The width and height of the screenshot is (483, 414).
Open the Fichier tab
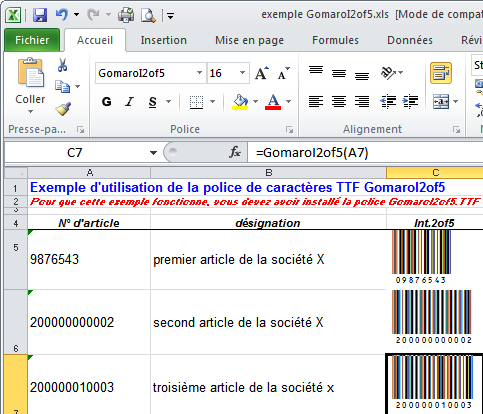pos(32,40)
